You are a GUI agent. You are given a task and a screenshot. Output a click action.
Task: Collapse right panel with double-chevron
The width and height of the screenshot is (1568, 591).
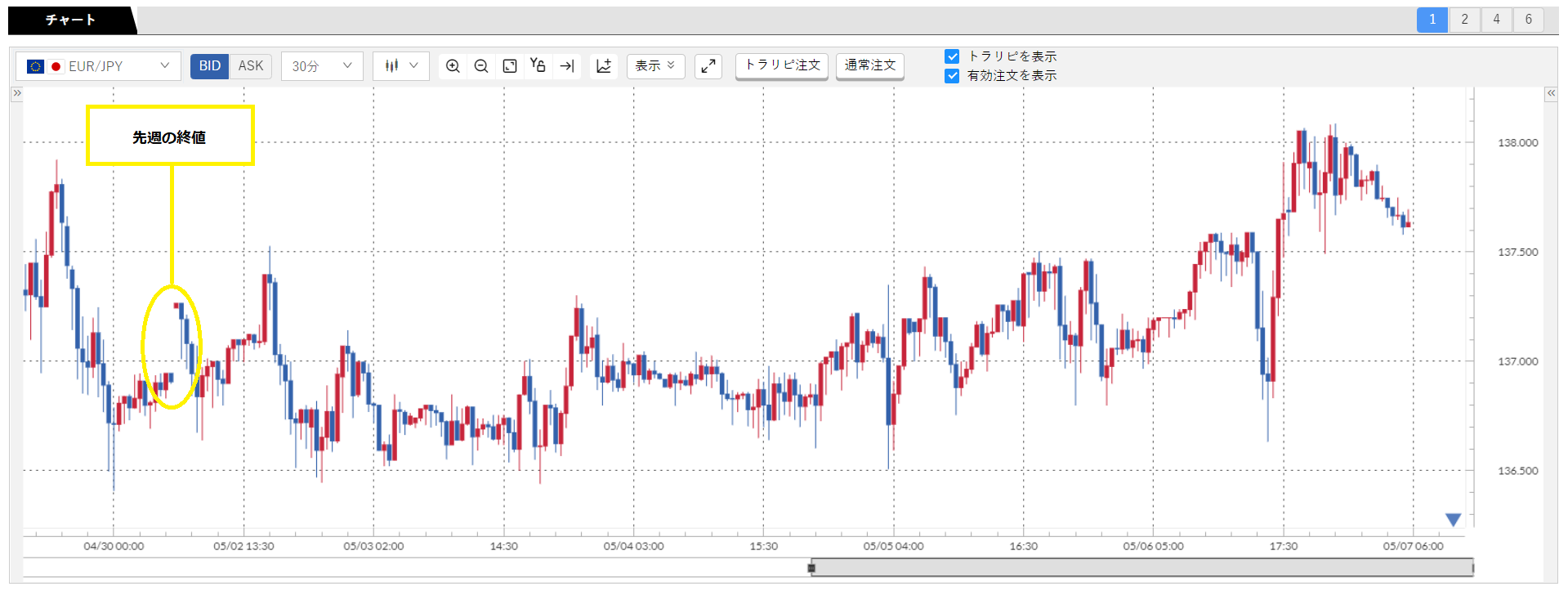(x=1551, y=93)
